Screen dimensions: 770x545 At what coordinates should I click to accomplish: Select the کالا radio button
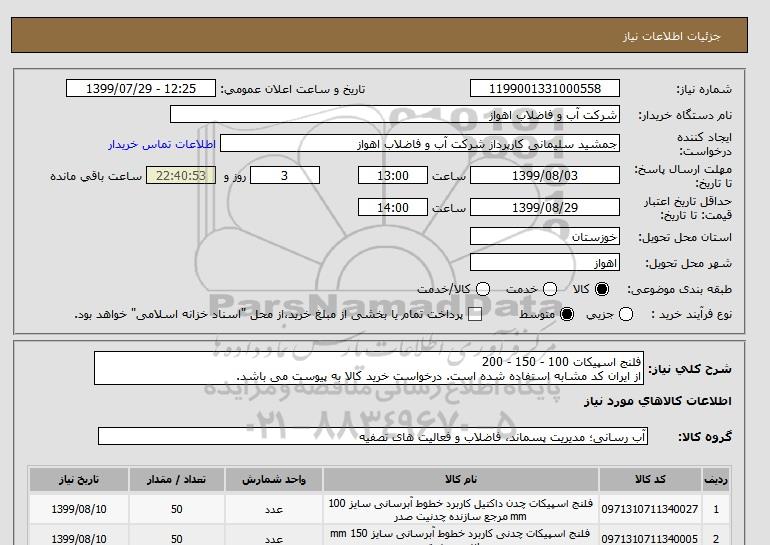(602, 289)
